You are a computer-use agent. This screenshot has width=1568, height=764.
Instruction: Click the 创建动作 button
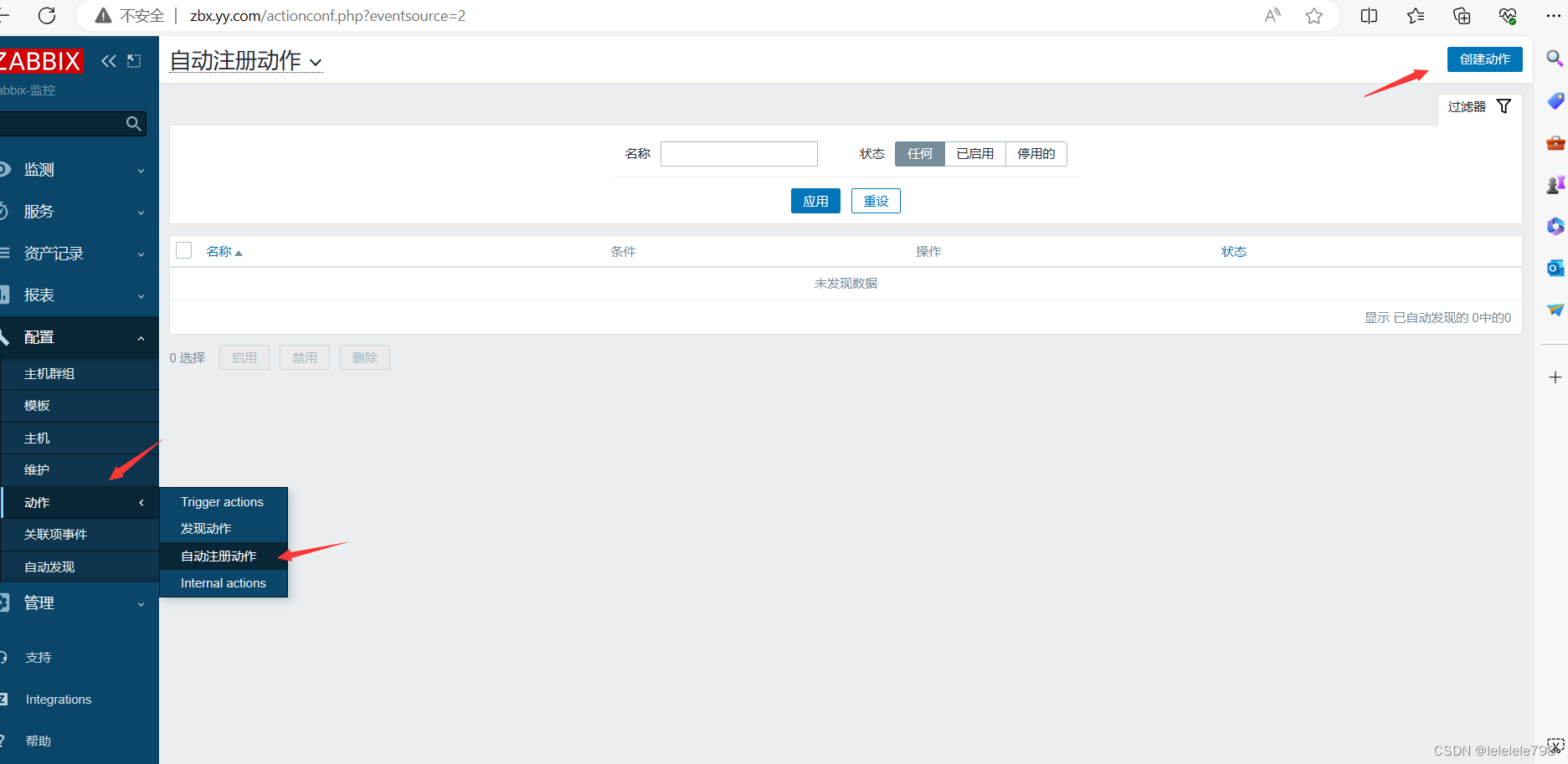coord(1485,59)
